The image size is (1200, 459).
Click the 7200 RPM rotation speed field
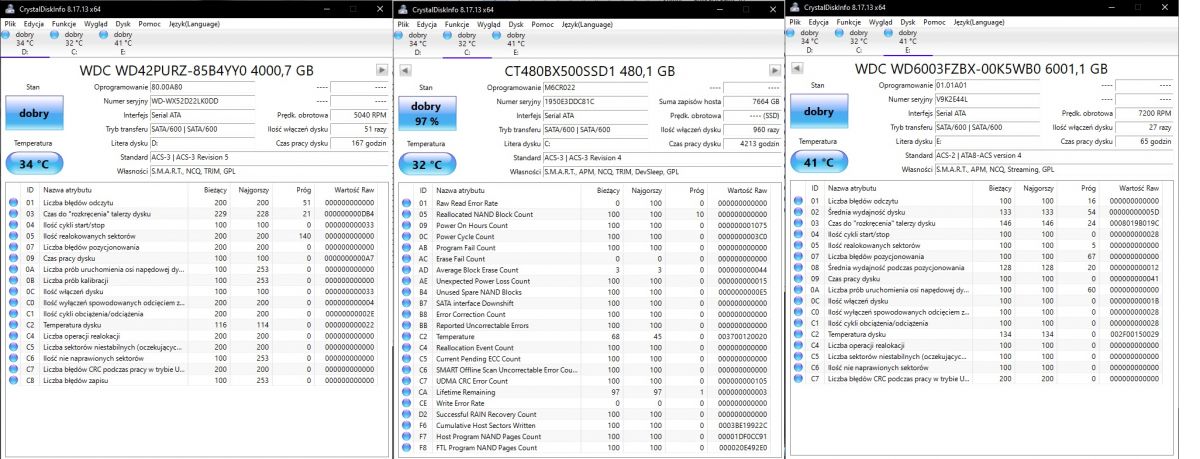coord(1145,114)
